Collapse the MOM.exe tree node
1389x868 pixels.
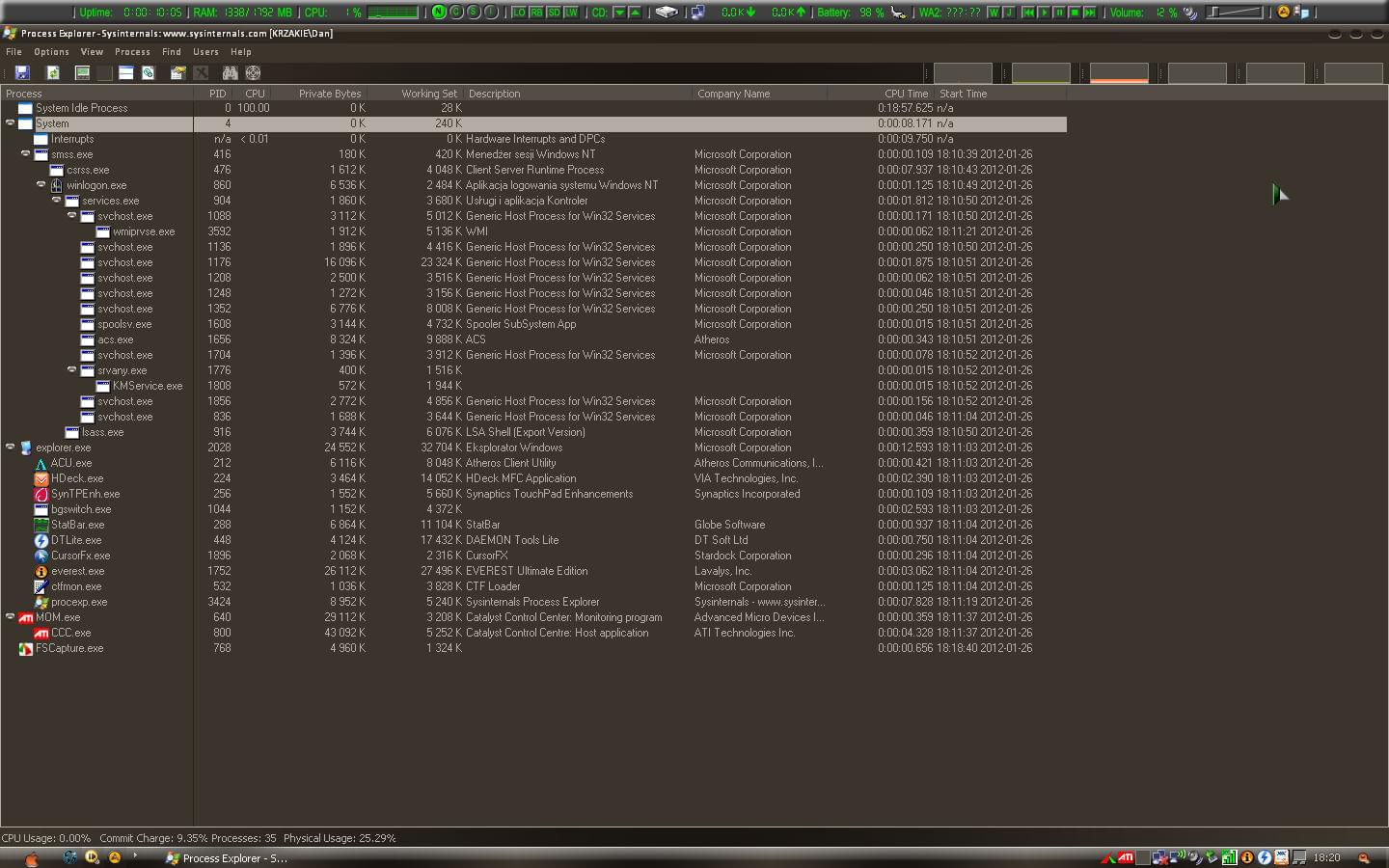[10, 616]
